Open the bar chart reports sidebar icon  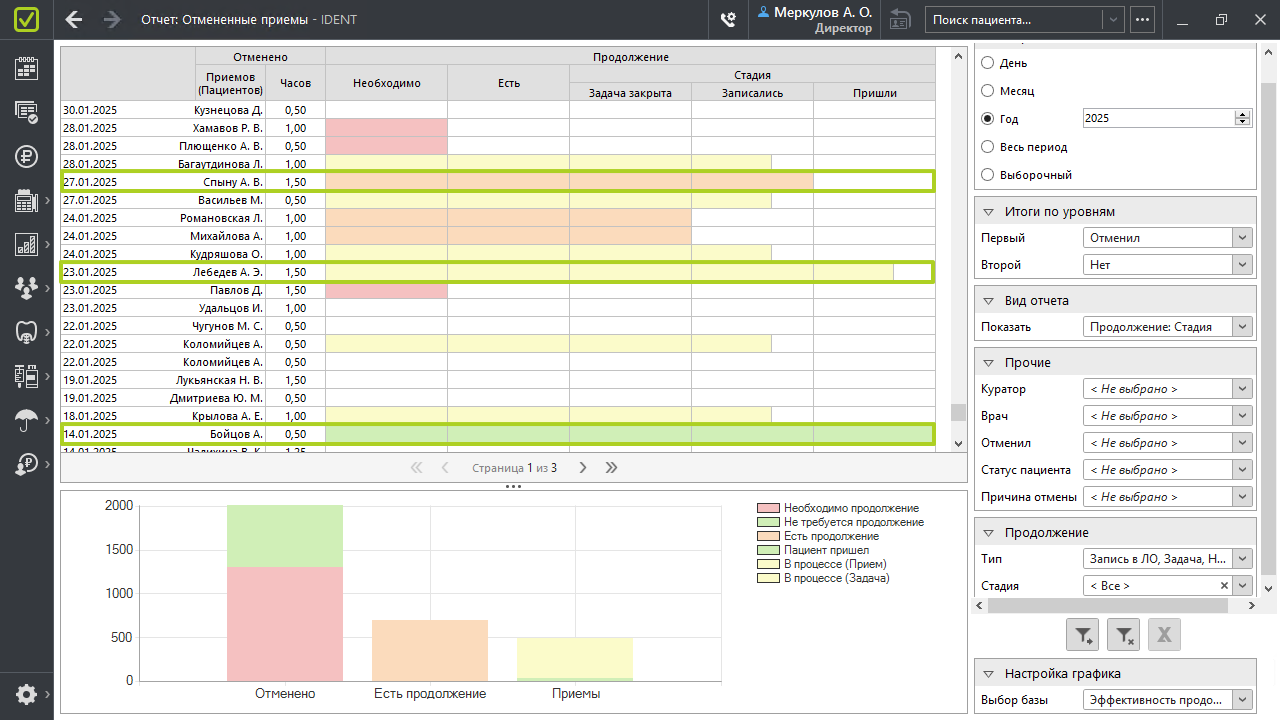[26, 244]
